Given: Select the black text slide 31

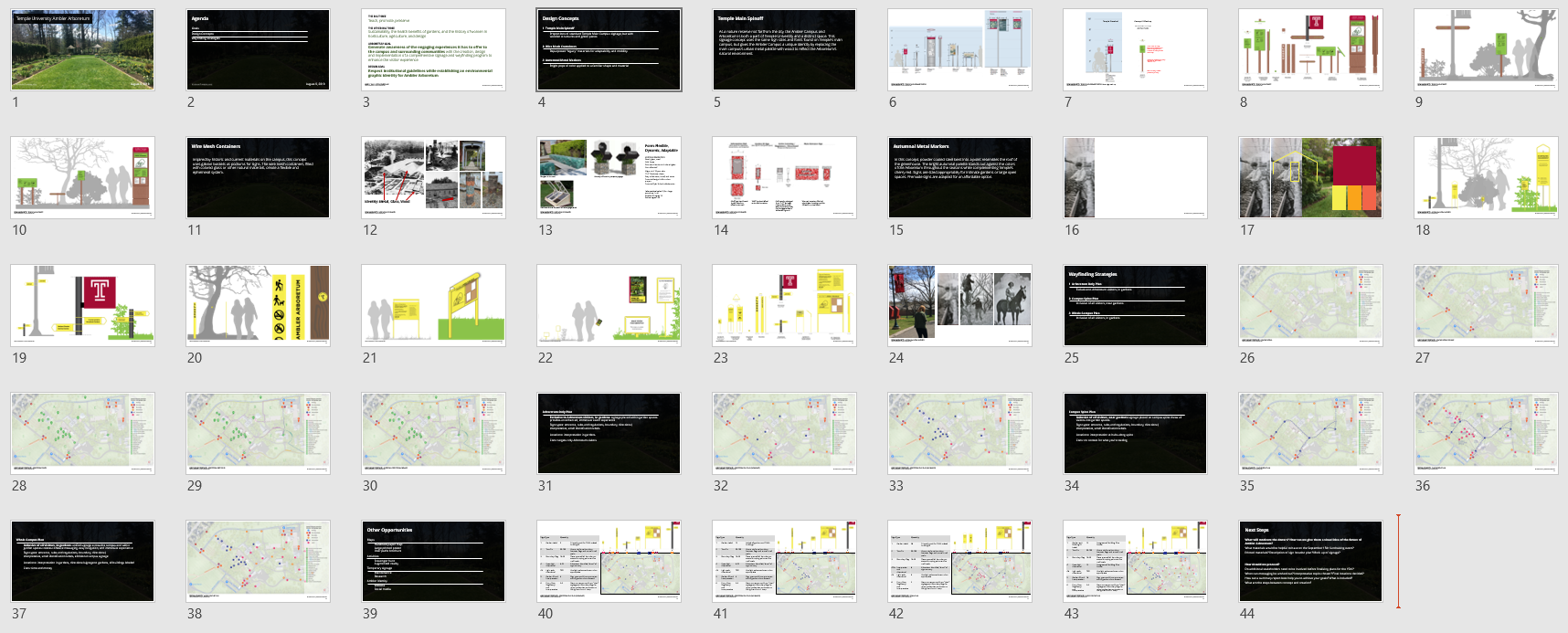Looking at the screenshot, I should (x=609, y=434).
